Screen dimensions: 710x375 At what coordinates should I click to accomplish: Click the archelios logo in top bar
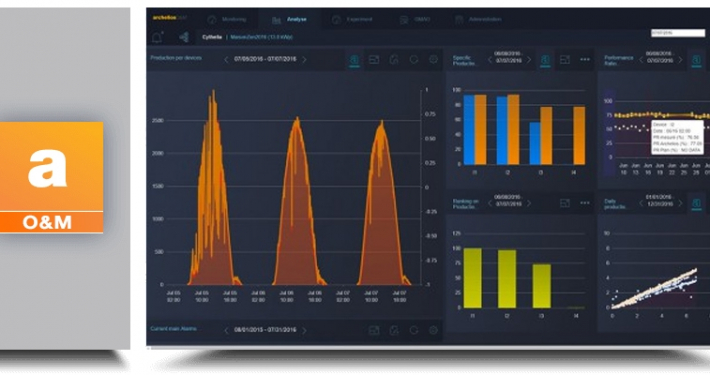click(x=168, y=18)
